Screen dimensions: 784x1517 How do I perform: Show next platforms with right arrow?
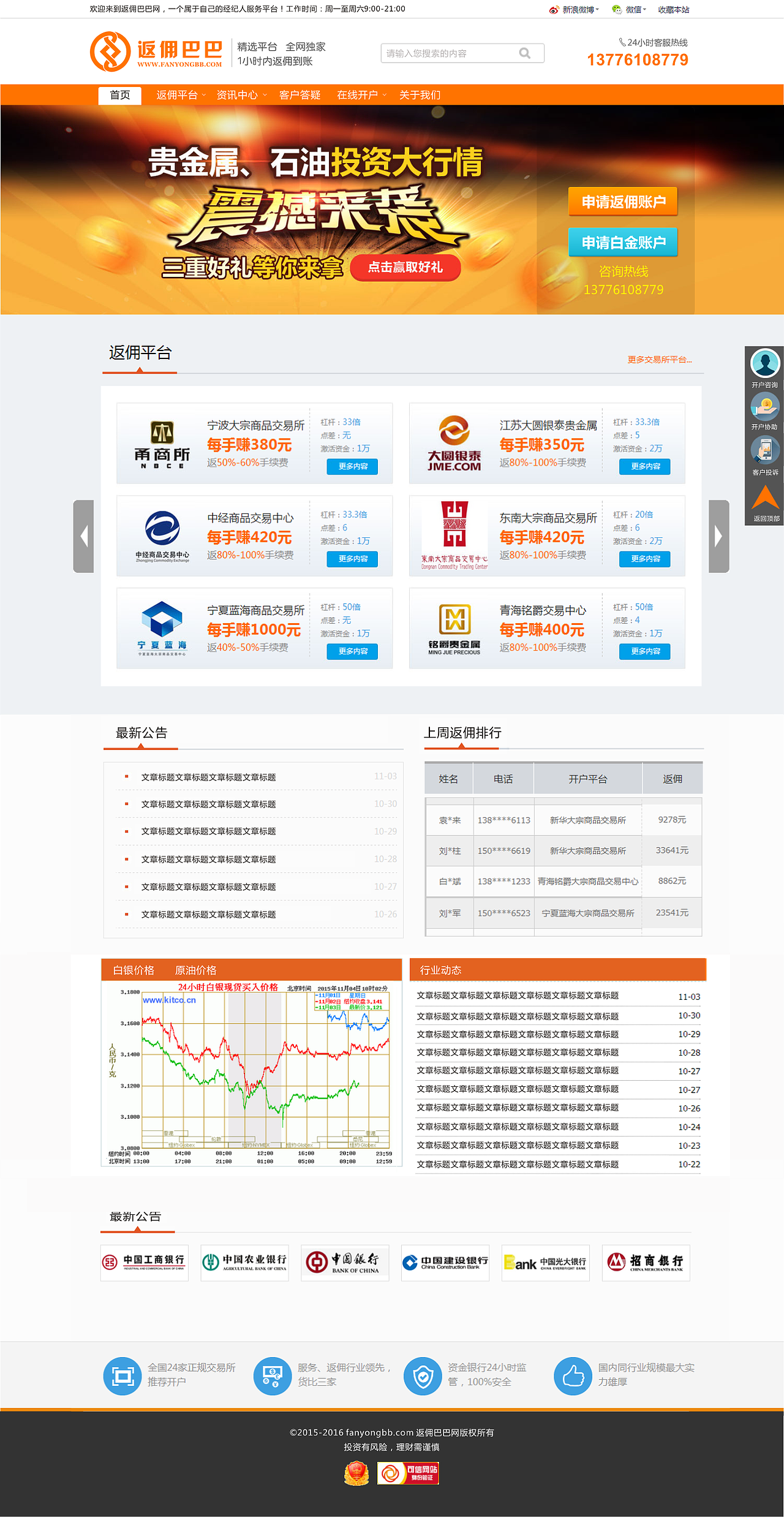pos(719,536)
